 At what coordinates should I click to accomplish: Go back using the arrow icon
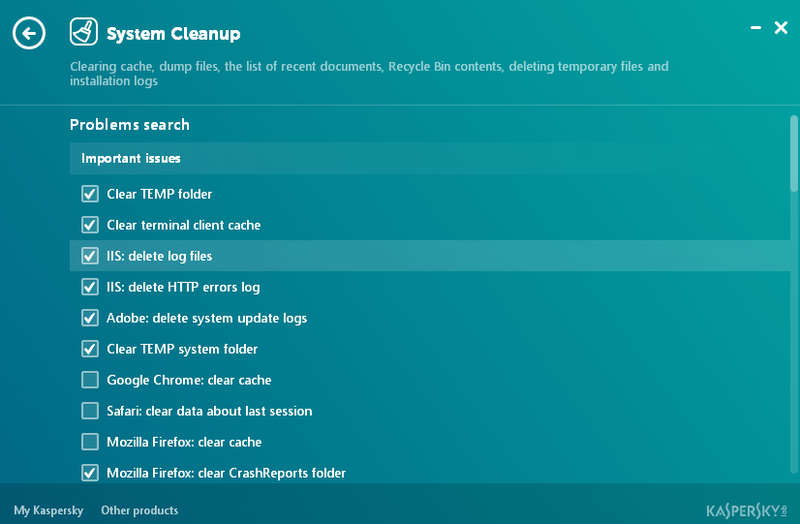pyautogui.click(x=29, y=33)
